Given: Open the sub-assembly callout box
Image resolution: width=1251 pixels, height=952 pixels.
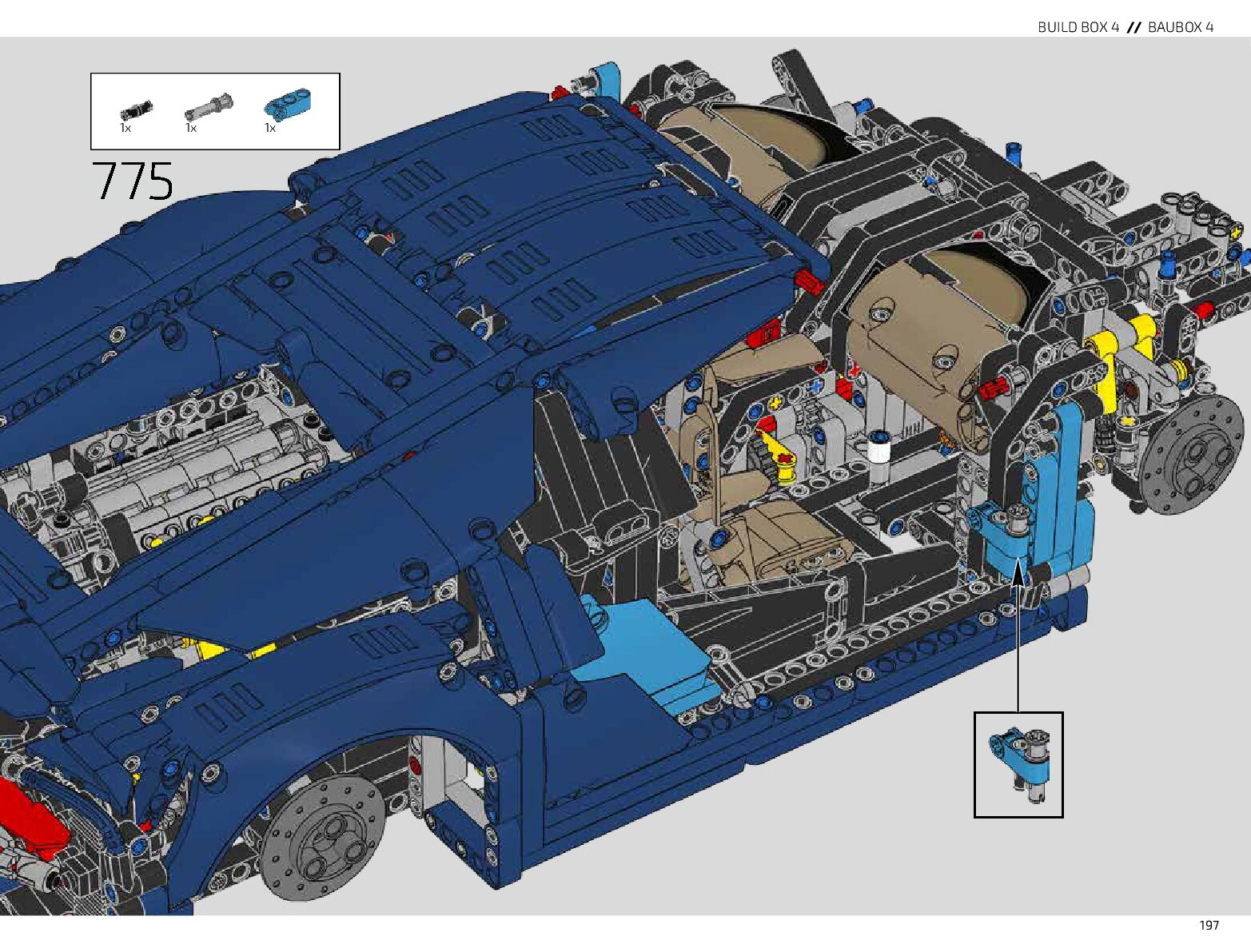Looking at the screenshot, I should point(1018,764).
